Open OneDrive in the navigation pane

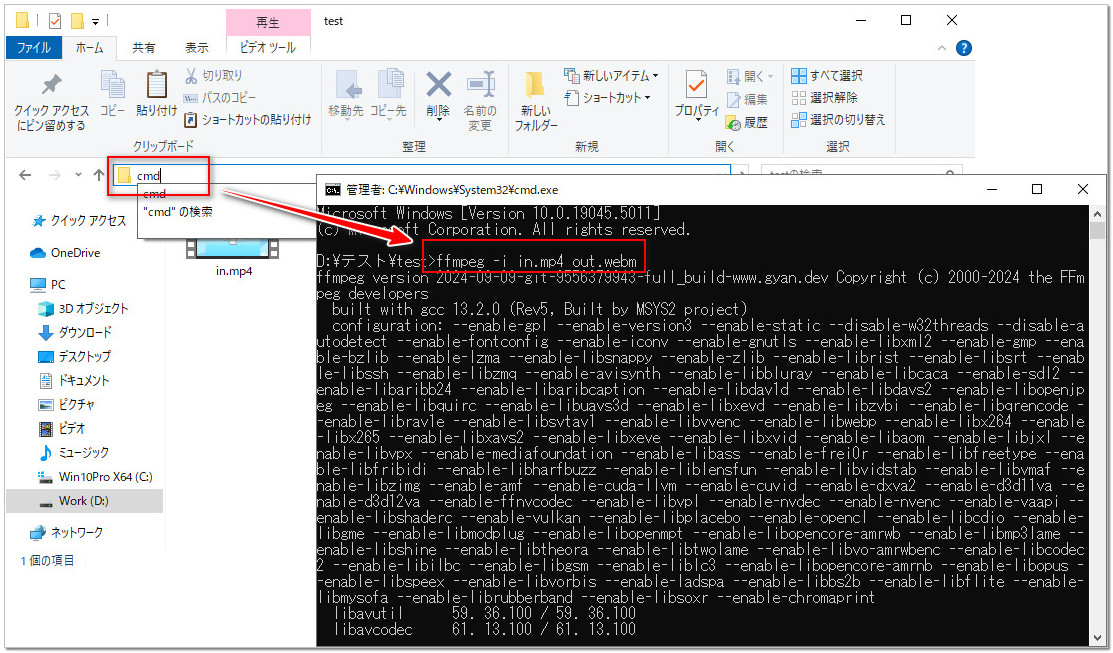pos(65,253)
